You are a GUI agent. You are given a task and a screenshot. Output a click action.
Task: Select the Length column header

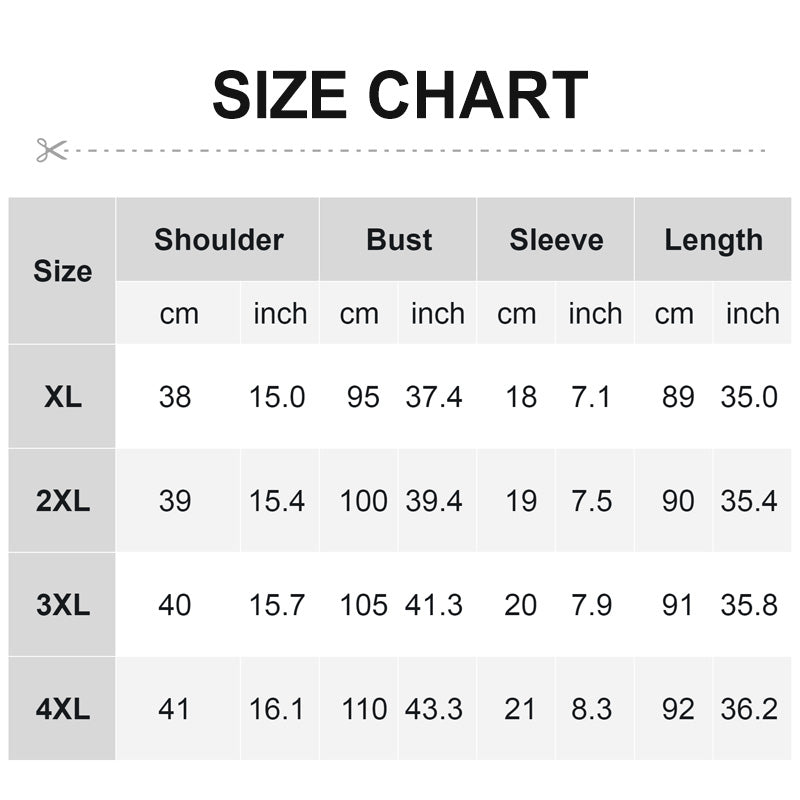713,240
